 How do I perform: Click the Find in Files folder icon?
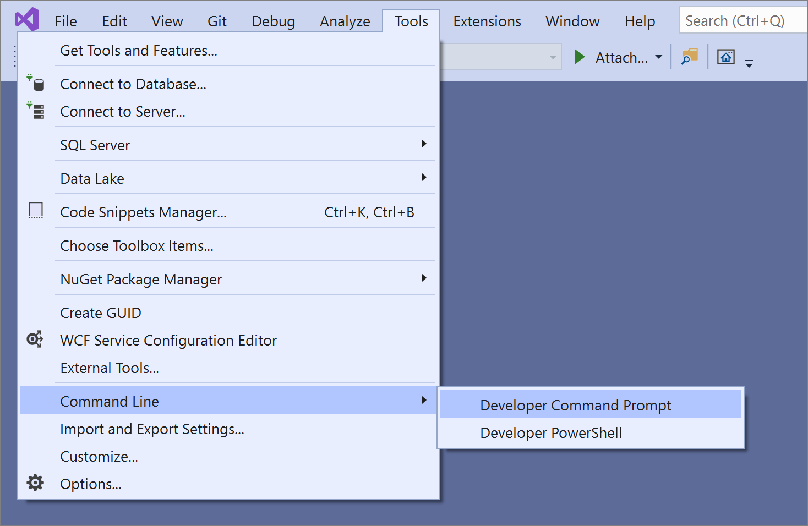coord(689,57)
